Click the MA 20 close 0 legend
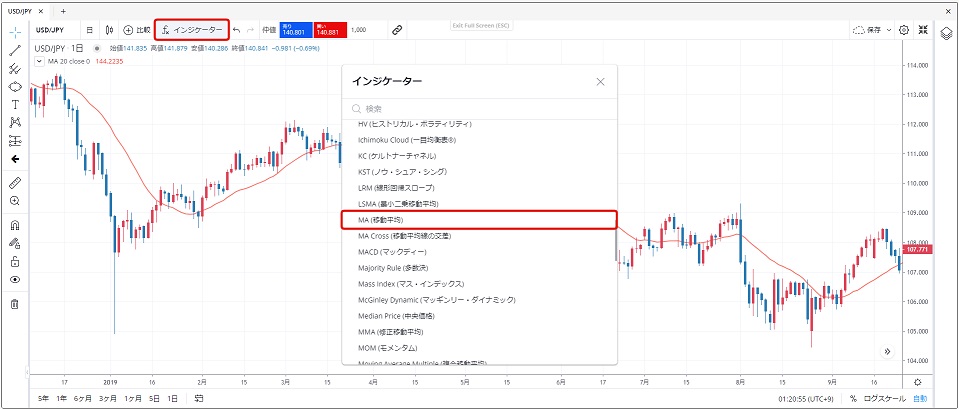Image resolution: width=959 pixels, height=409 pixels. point(69,61)
